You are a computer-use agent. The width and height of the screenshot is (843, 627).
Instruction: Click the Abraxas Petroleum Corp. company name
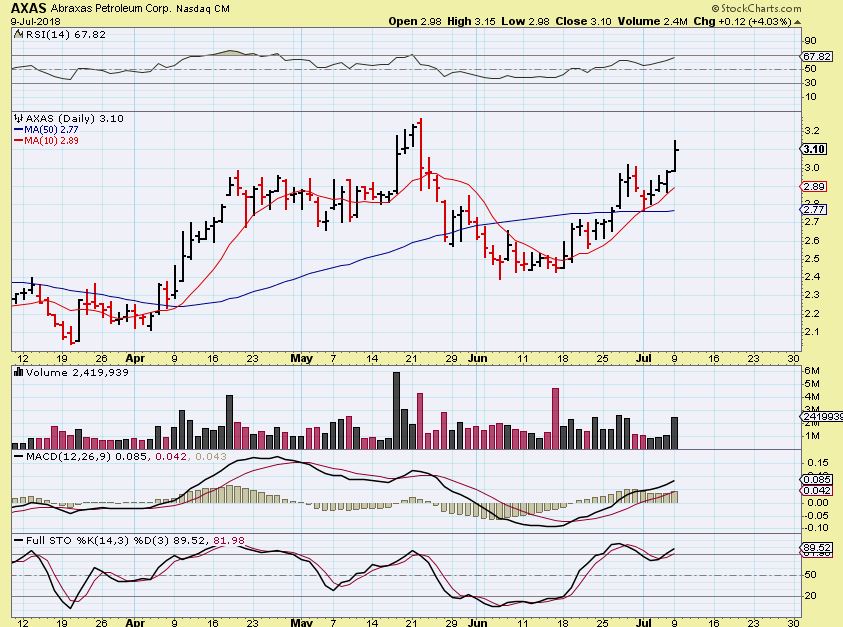[x=111, y=9]
